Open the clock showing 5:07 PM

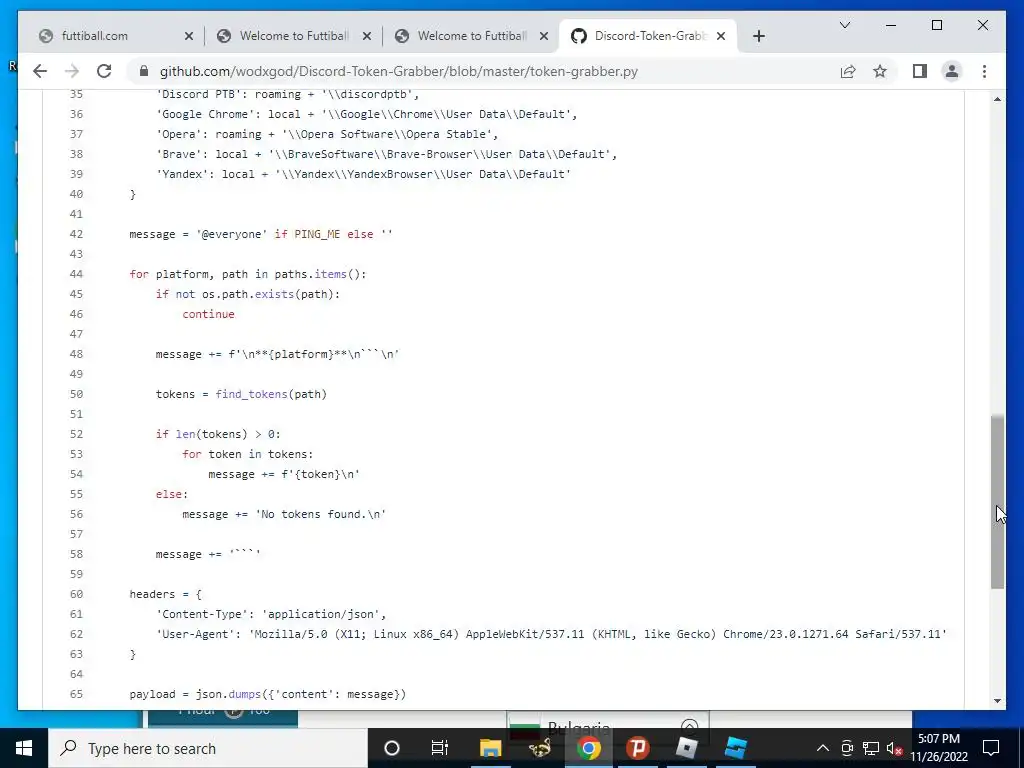(x=939, y=748)
